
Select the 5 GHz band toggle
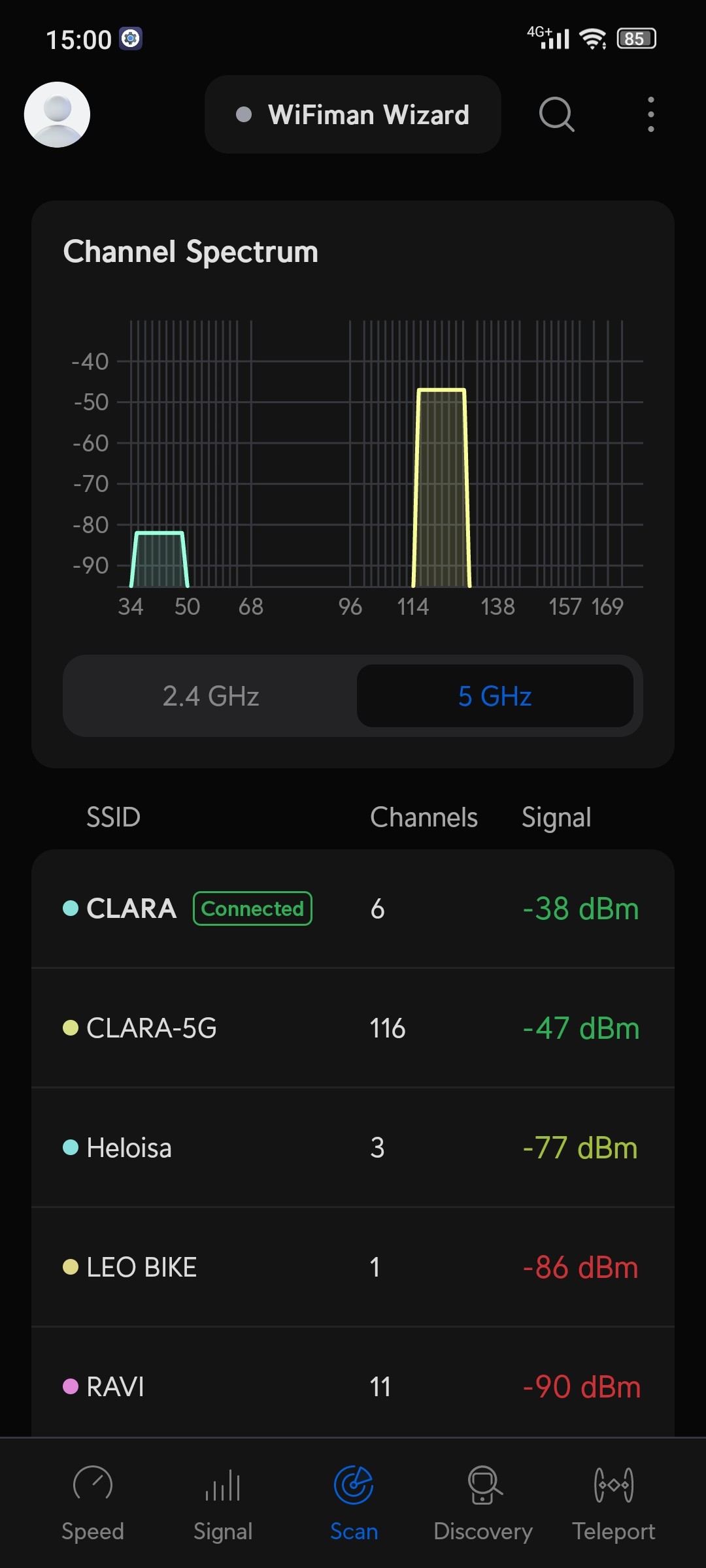coord(495,696)
